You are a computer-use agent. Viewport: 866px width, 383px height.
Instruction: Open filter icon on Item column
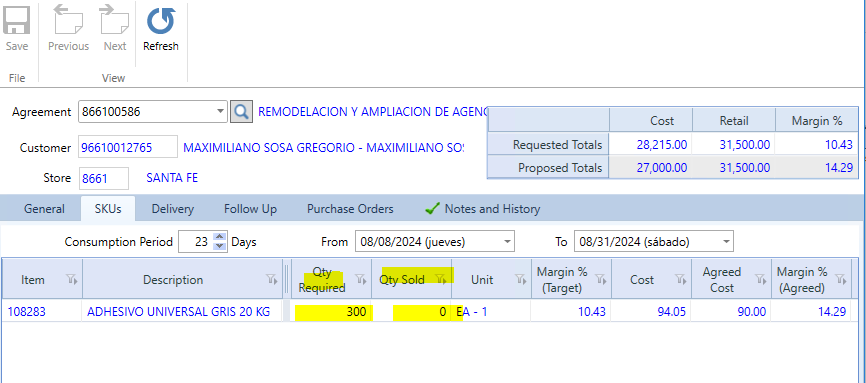[x=72, y=280]
